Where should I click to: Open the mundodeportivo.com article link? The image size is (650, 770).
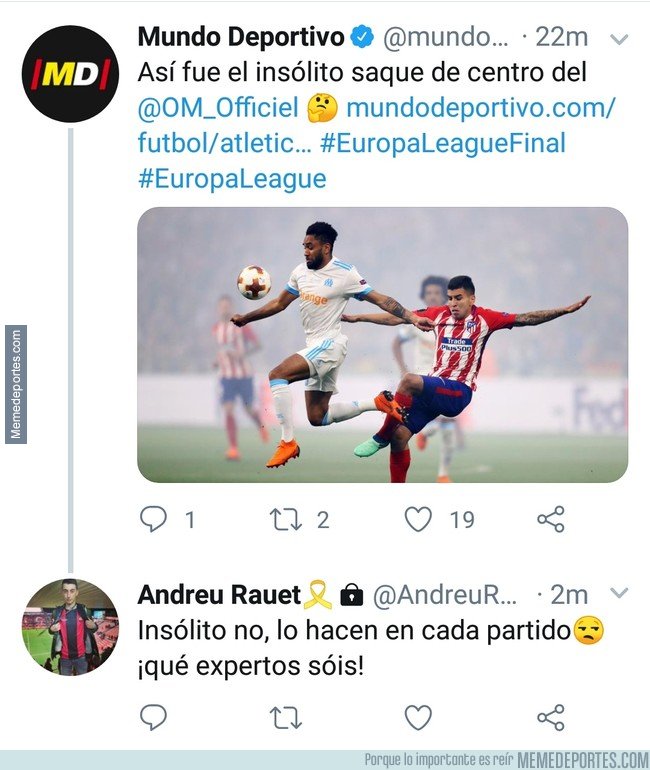point(376,125)
